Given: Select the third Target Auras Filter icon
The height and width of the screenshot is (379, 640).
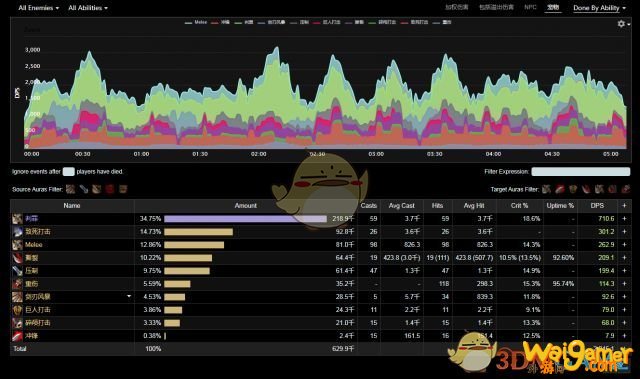Looking at the screenshot, I should point(573,189).
